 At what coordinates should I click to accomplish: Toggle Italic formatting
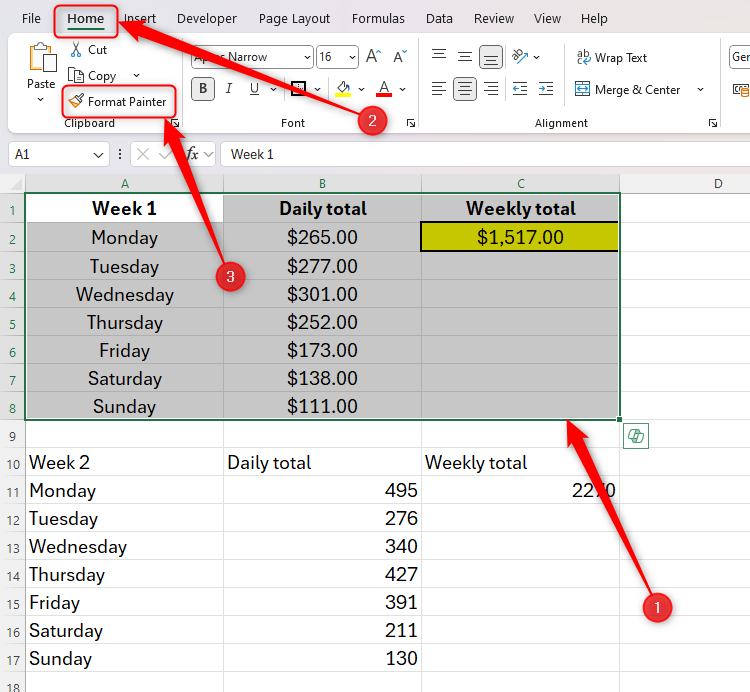(x=229, y=89)
